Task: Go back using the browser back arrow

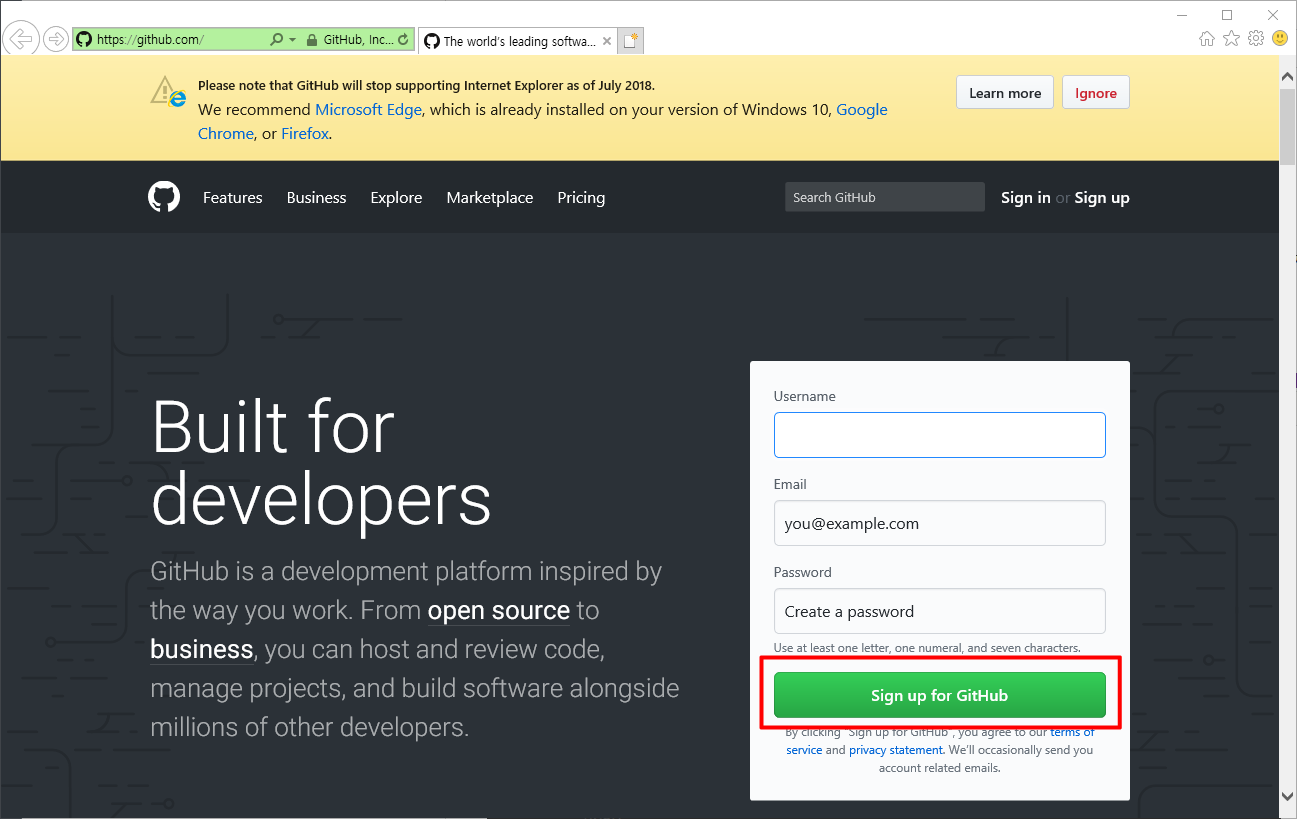Action: pyautogui.click(x=20, y=40)
